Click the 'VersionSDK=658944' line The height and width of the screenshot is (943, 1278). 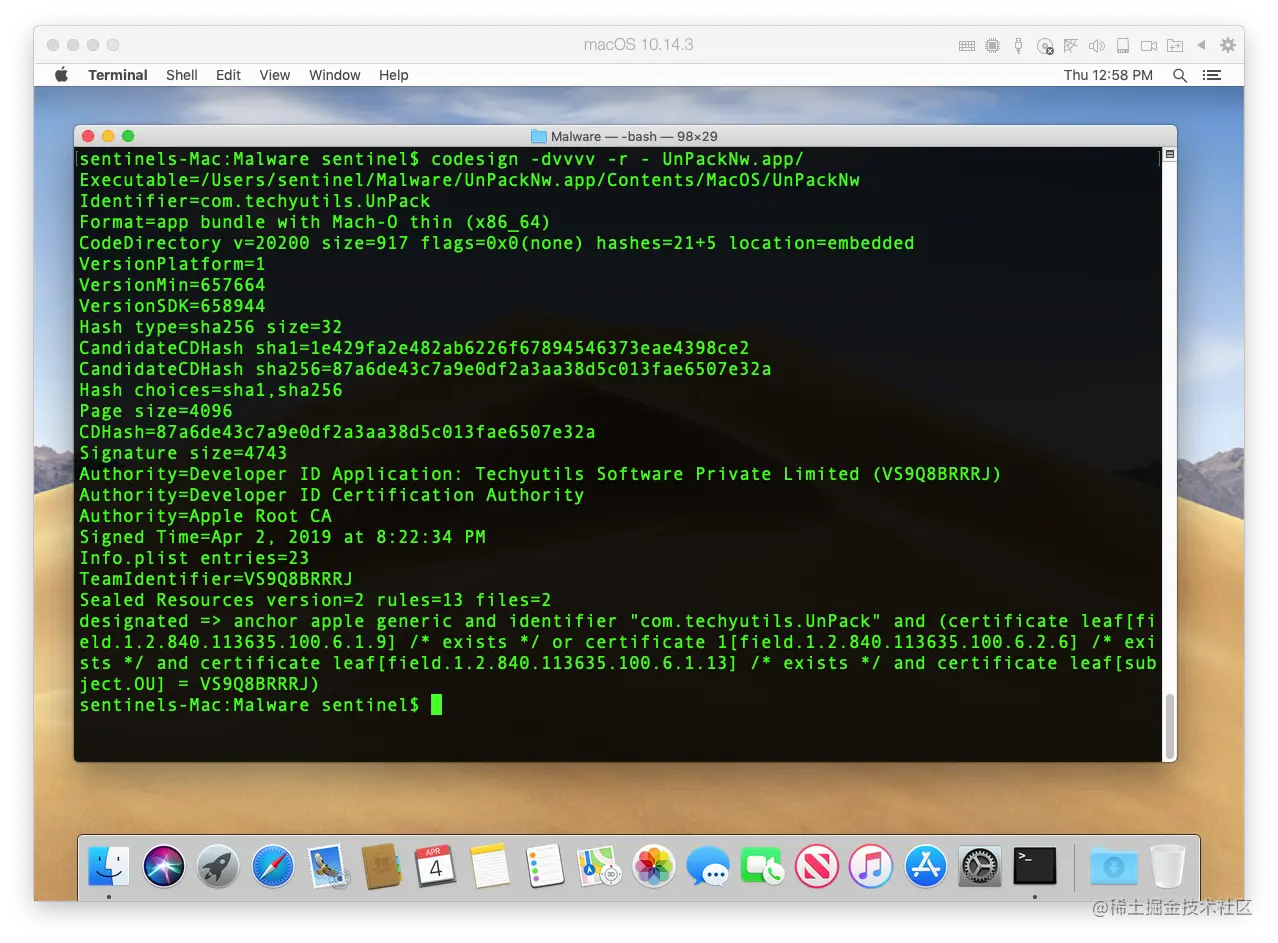tap(172, 306)
